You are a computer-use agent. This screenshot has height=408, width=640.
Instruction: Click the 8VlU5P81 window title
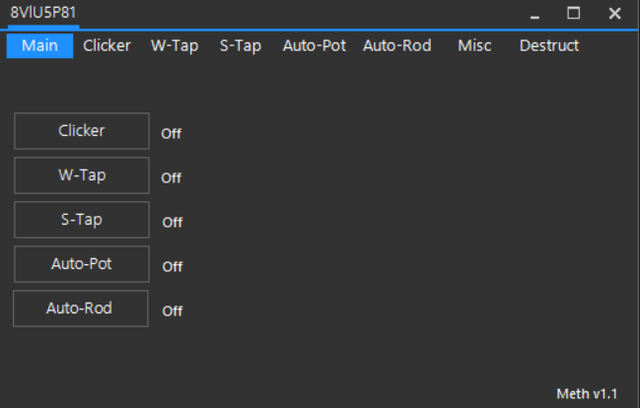point(44,12)
